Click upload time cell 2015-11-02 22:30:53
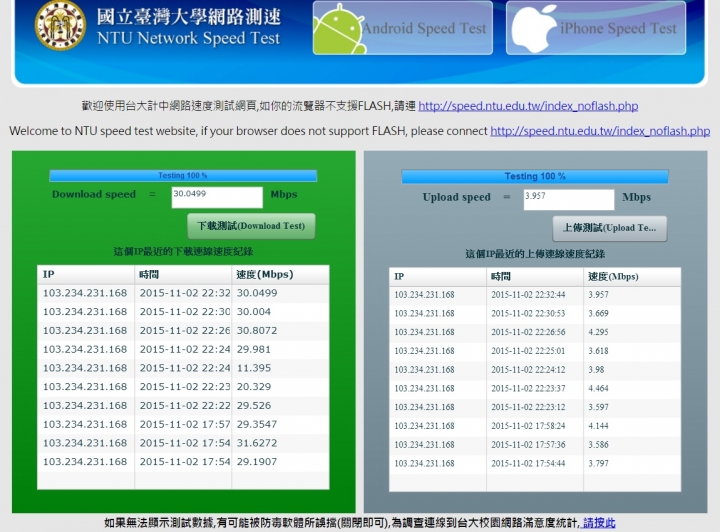Screen dimensions: 720x532 pyautogui.click(x=535, y=314)
